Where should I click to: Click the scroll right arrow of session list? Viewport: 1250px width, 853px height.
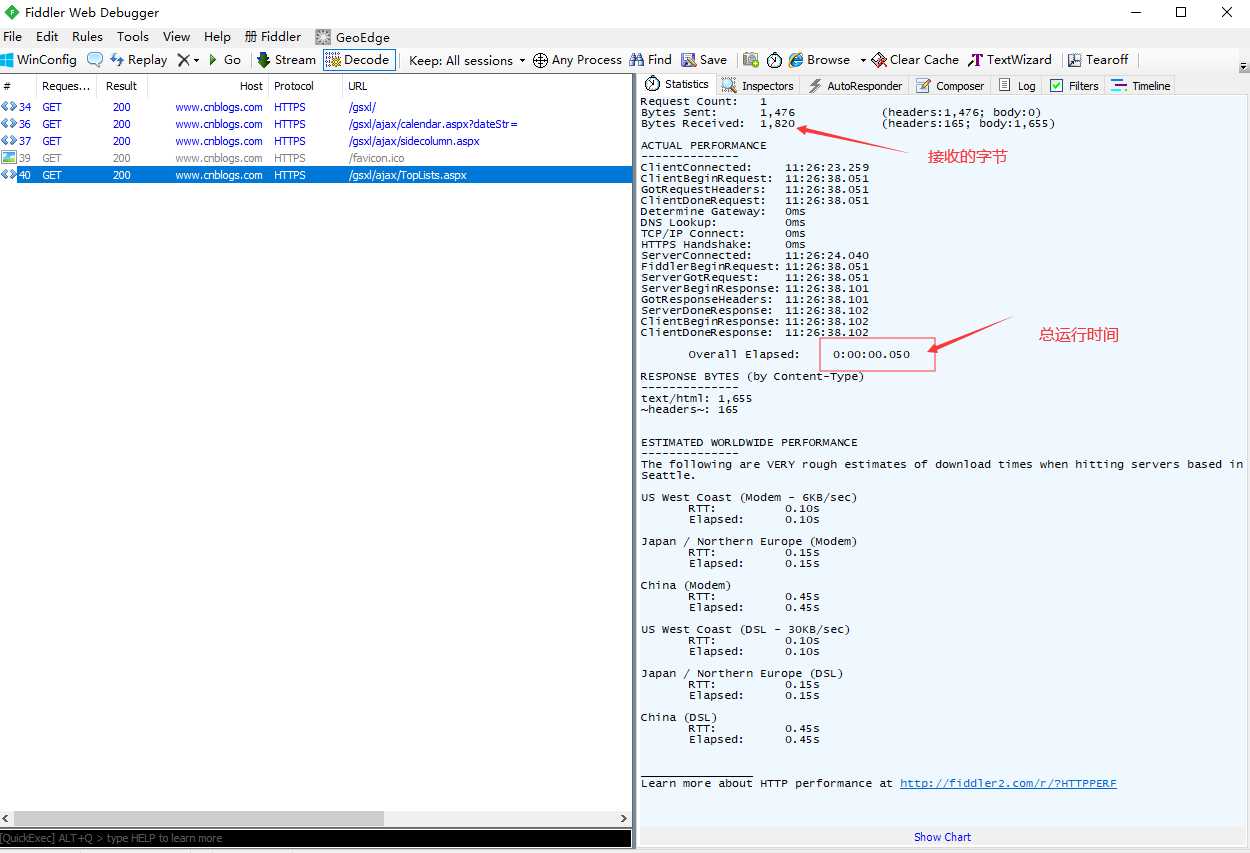coord(624,818)
